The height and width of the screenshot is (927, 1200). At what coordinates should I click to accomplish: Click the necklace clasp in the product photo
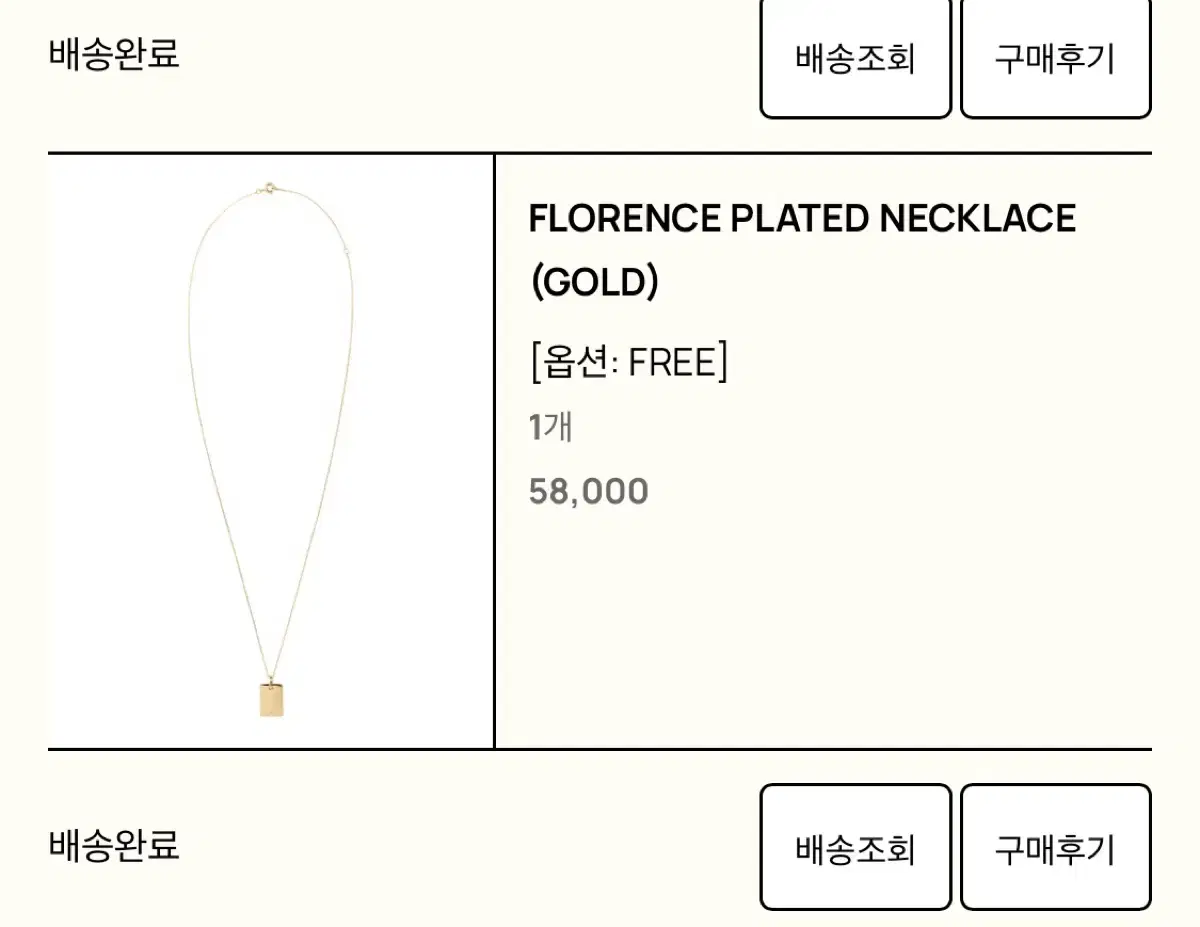click(x=267, y=188)
